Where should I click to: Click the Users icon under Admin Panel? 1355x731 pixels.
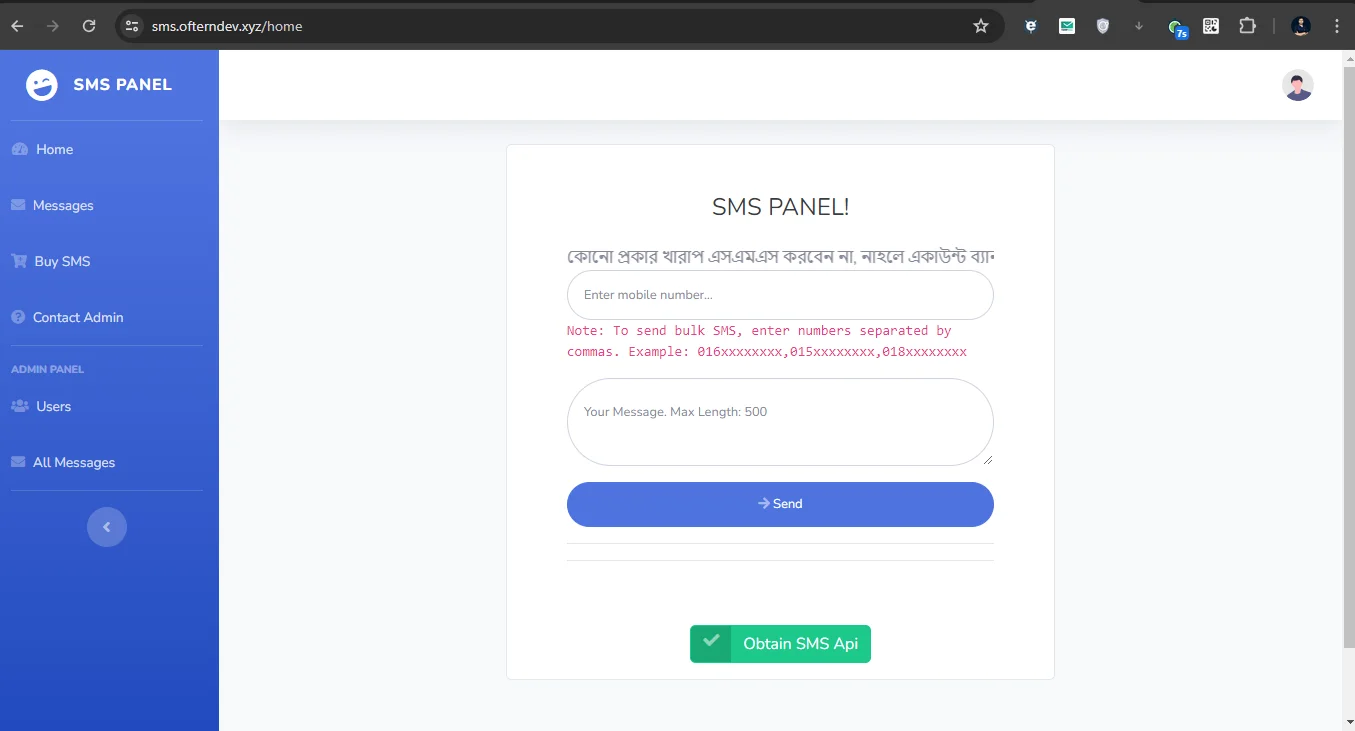click(x=17, y=406)
